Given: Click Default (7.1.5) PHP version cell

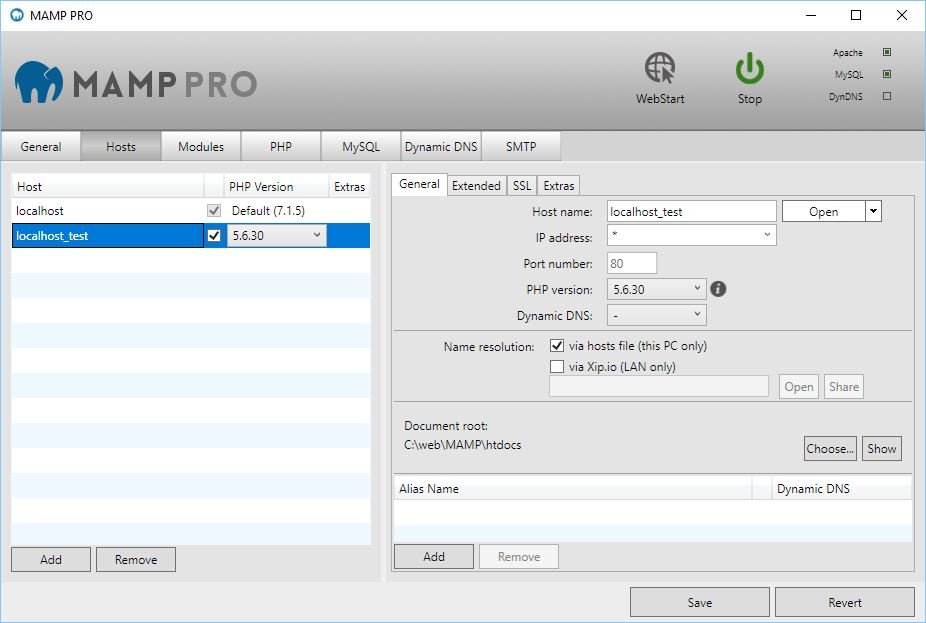Looking at the screenshot, I should pos(268,211).
